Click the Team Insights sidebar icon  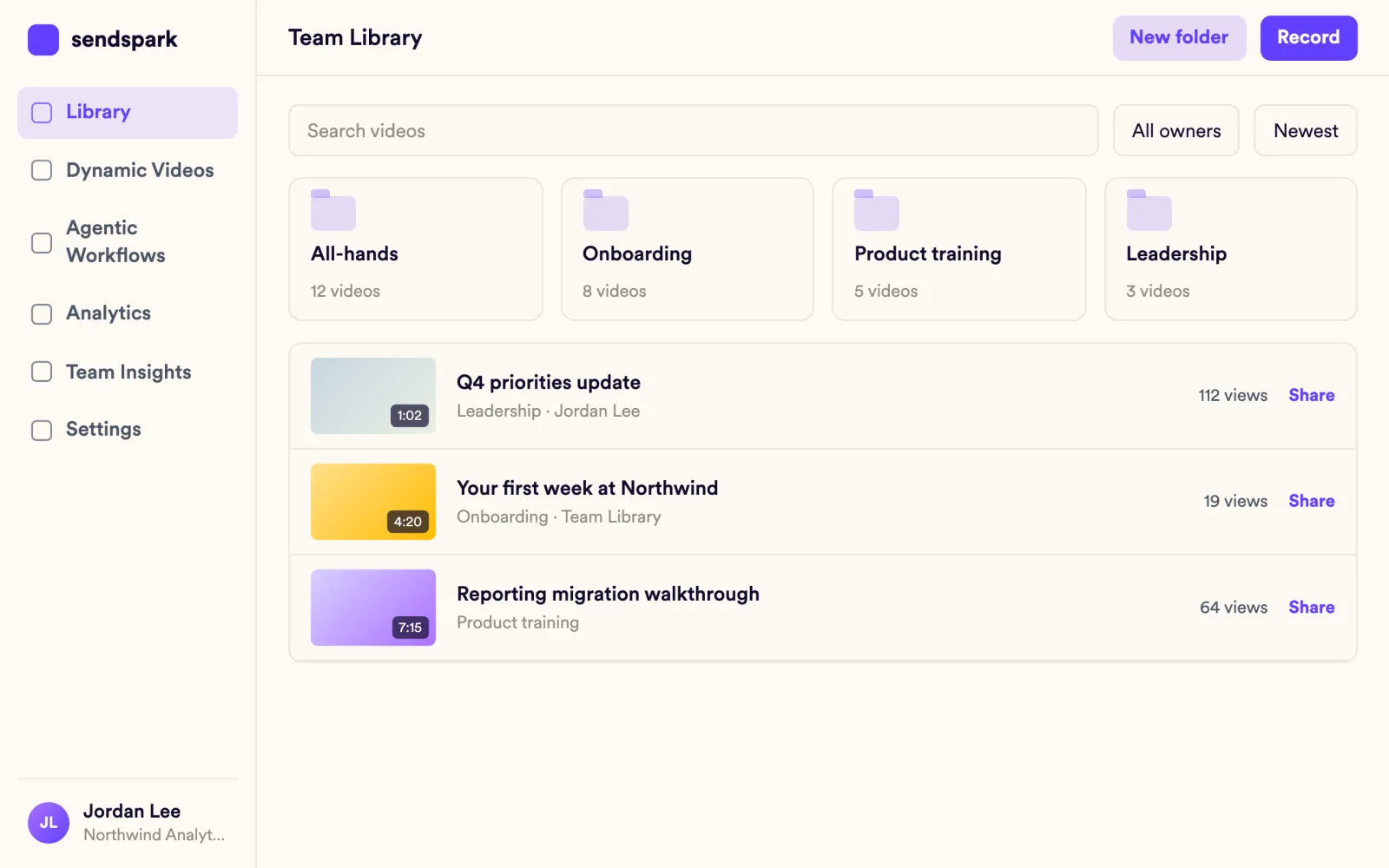pyautogui.click(x=42, y=372)
